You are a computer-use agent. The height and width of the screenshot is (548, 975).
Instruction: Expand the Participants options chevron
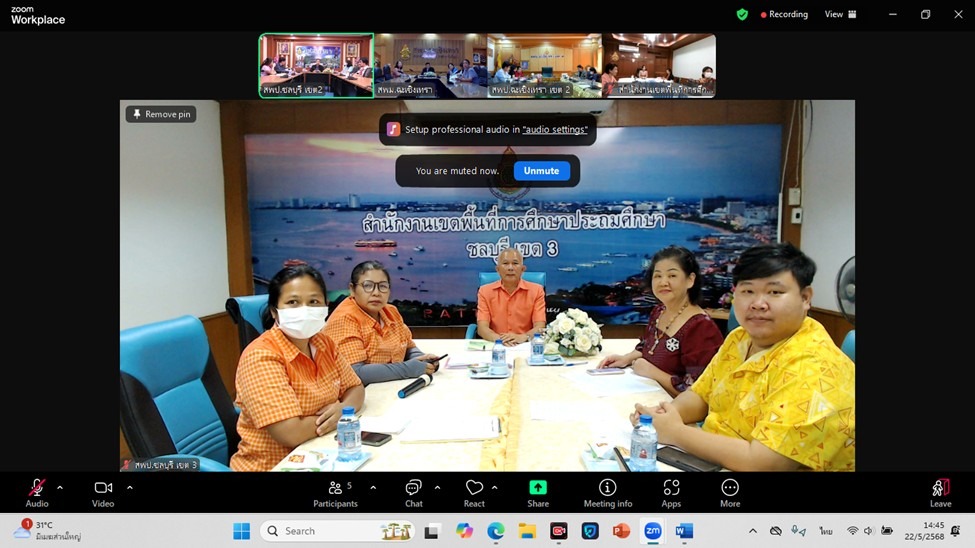(373, 488)
